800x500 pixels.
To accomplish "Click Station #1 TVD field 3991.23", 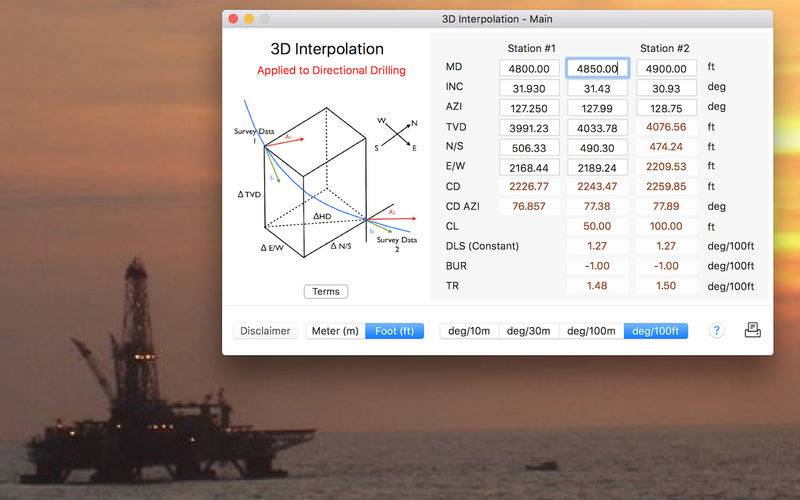I will (x=529, y=128).
